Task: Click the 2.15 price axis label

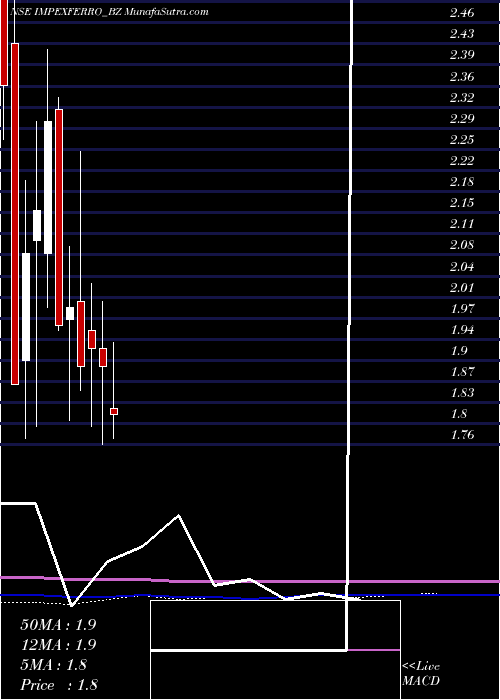Action: [462, 203]
